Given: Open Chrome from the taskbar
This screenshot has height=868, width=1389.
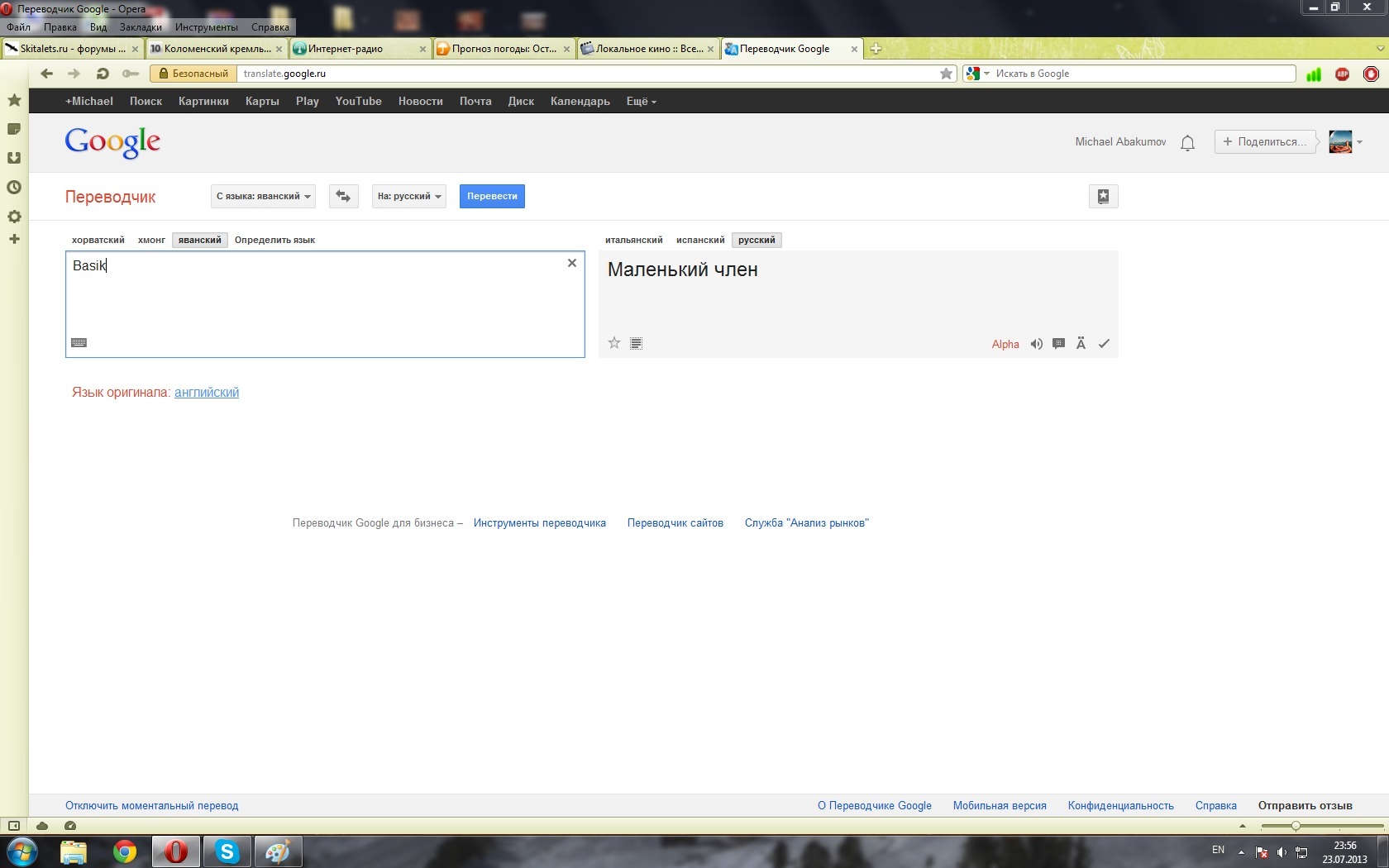Looking at the screenshot, I should point(125,851).
